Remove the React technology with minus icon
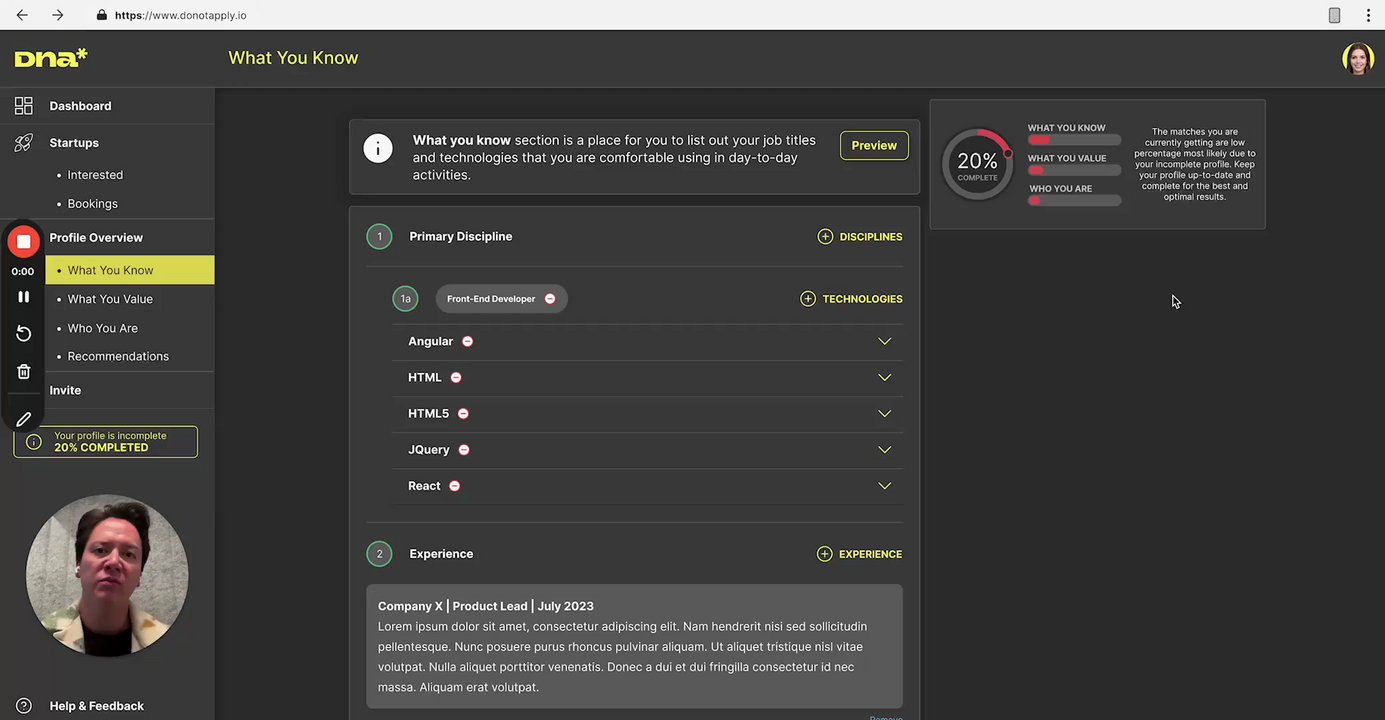This screenshot has width=1385, height=720. point(454,486)
